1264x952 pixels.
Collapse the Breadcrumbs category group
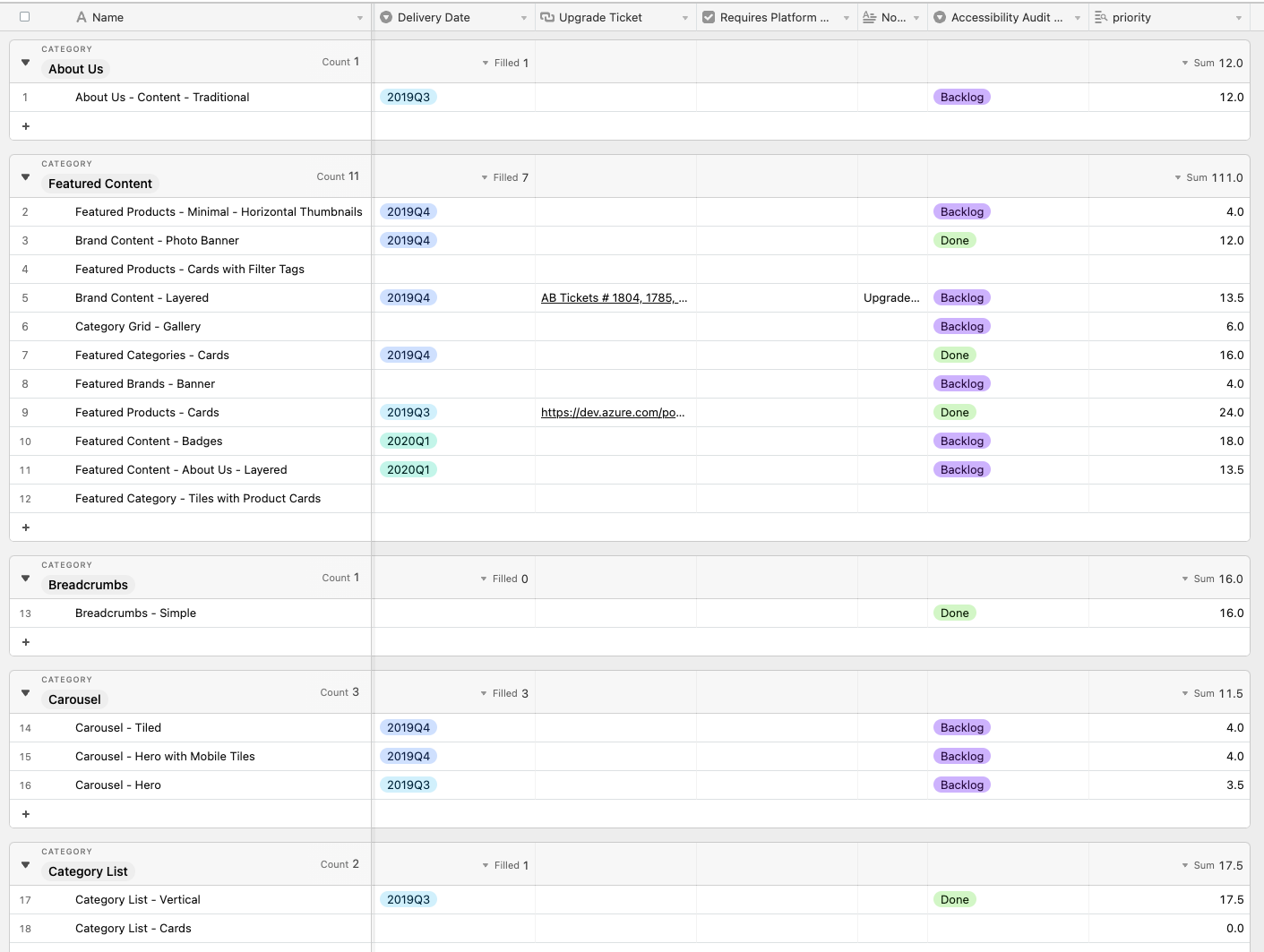[x=25, y=579]
